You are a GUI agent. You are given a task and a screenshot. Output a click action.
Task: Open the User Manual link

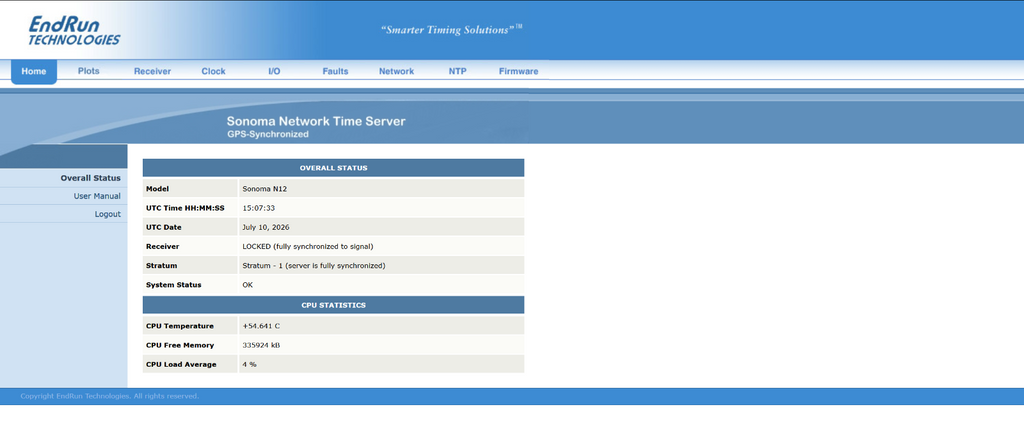(97, 196)
